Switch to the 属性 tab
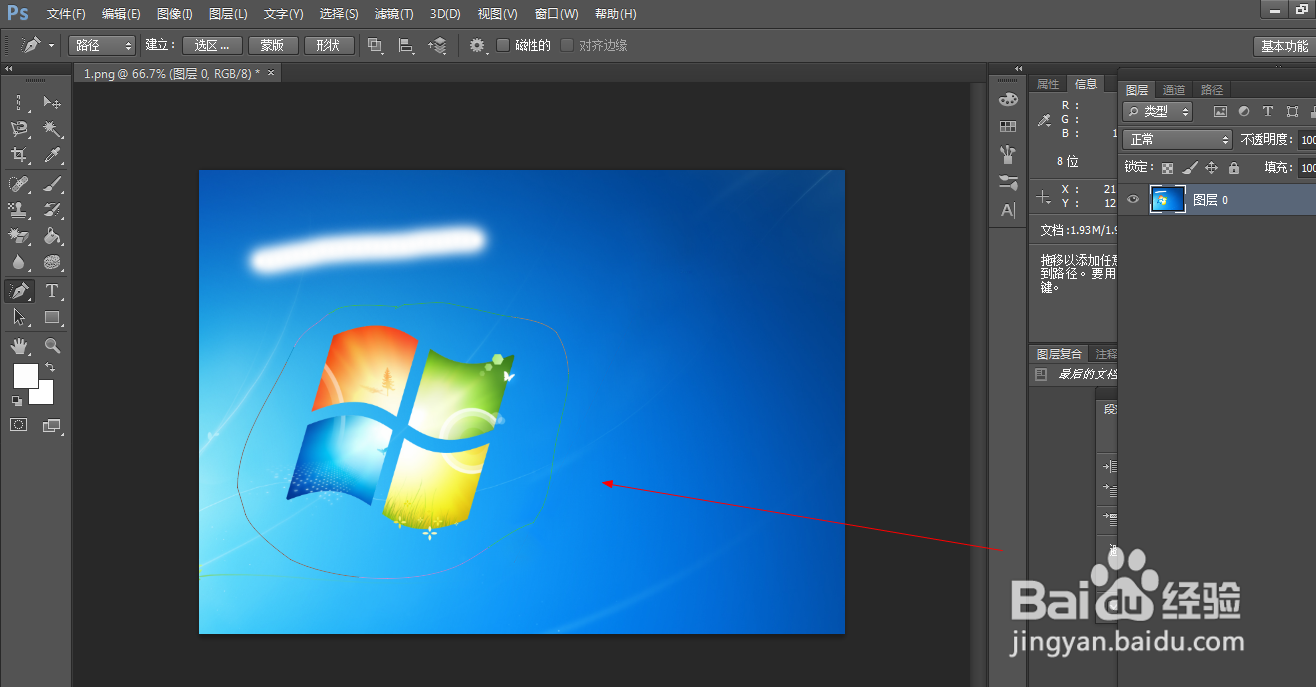Image resolution: width=1316 pixels, height=687 pixels. (1047, 84)
